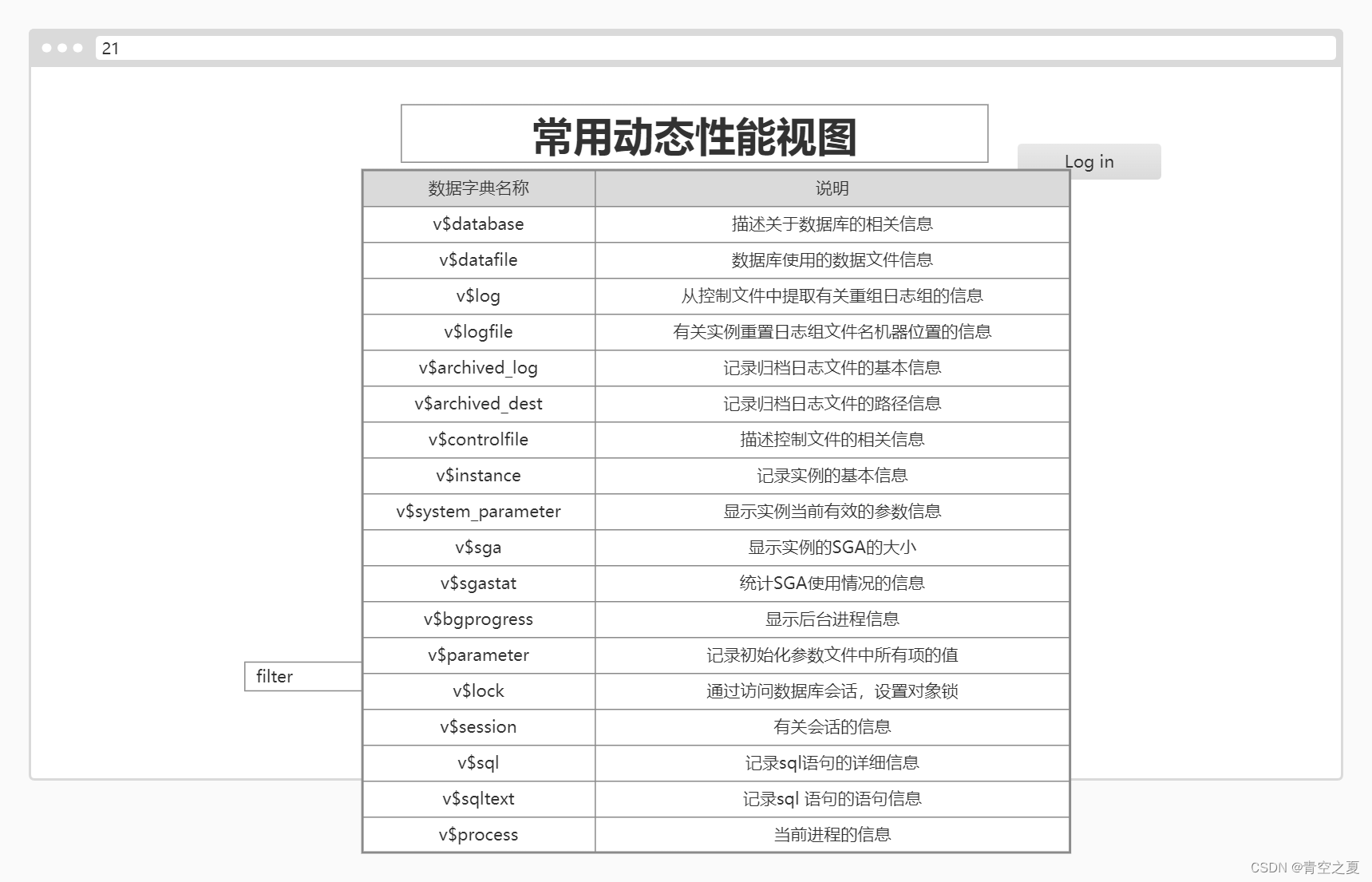
Task: Select the v$sqltext cell
Action: tap(479, 799)
